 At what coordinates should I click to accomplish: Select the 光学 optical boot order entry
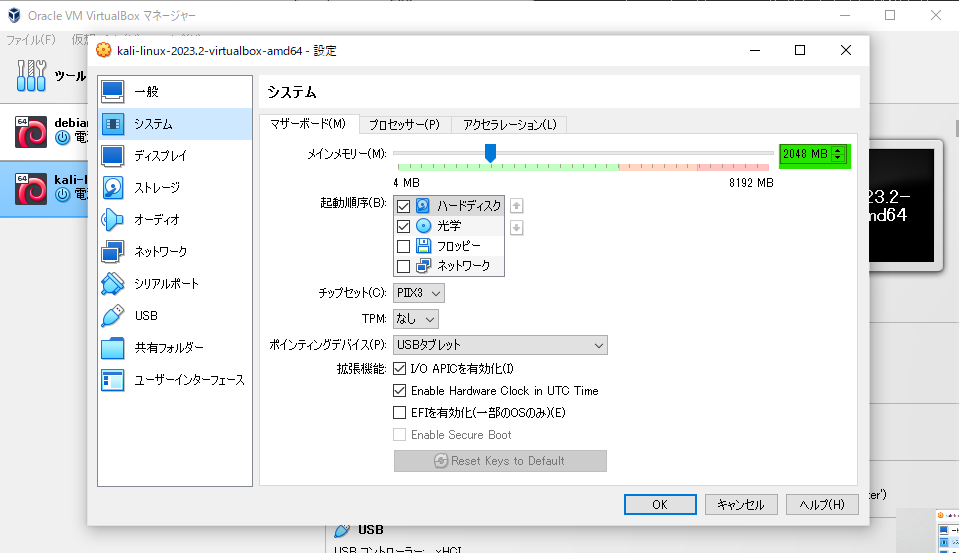(x=449, y=226)
